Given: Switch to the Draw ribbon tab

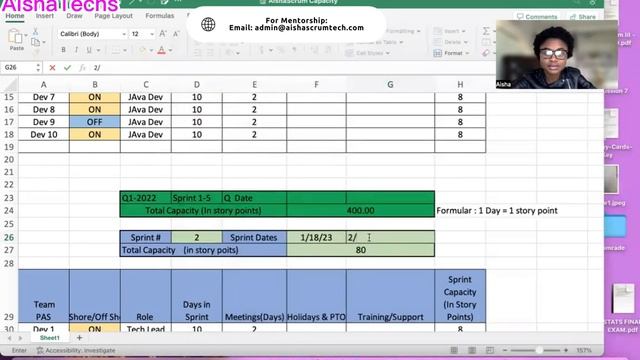Looking at the screenshot, I should (74, 16).
